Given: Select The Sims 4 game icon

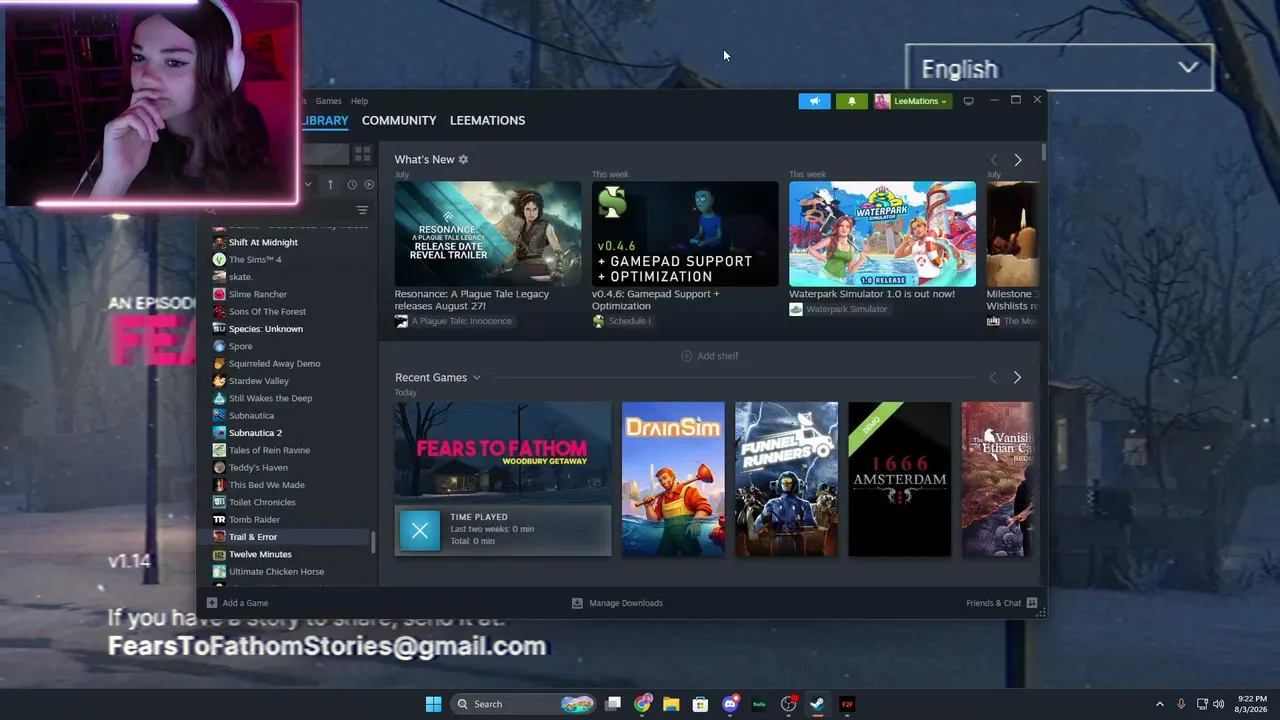Looking at the screenshot, I should tap(219, 259).
